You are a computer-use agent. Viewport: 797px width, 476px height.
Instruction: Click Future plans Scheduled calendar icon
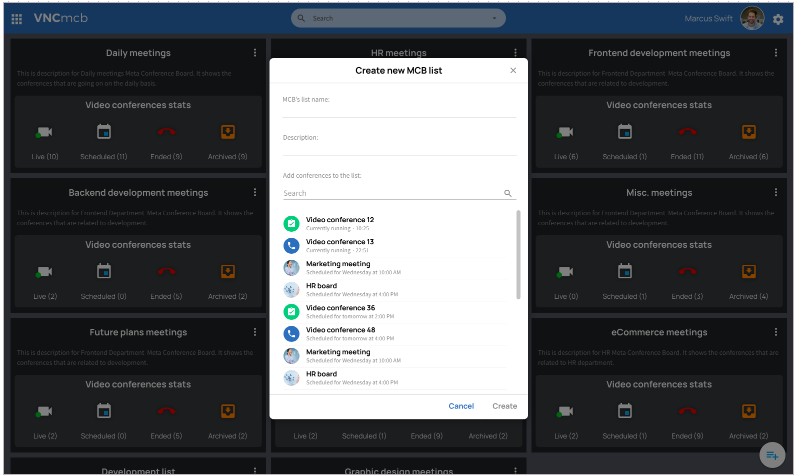(104, 410)
